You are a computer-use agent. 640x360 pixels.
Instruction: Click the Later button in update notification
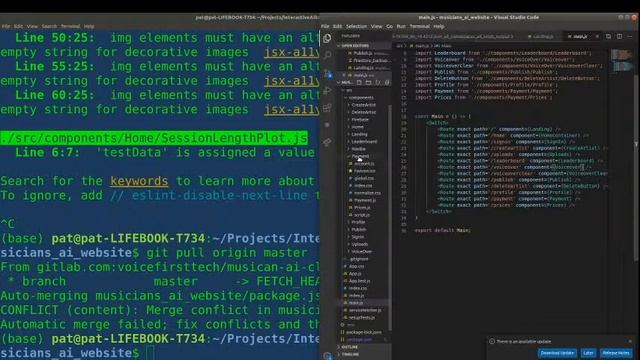click(588, 353)
